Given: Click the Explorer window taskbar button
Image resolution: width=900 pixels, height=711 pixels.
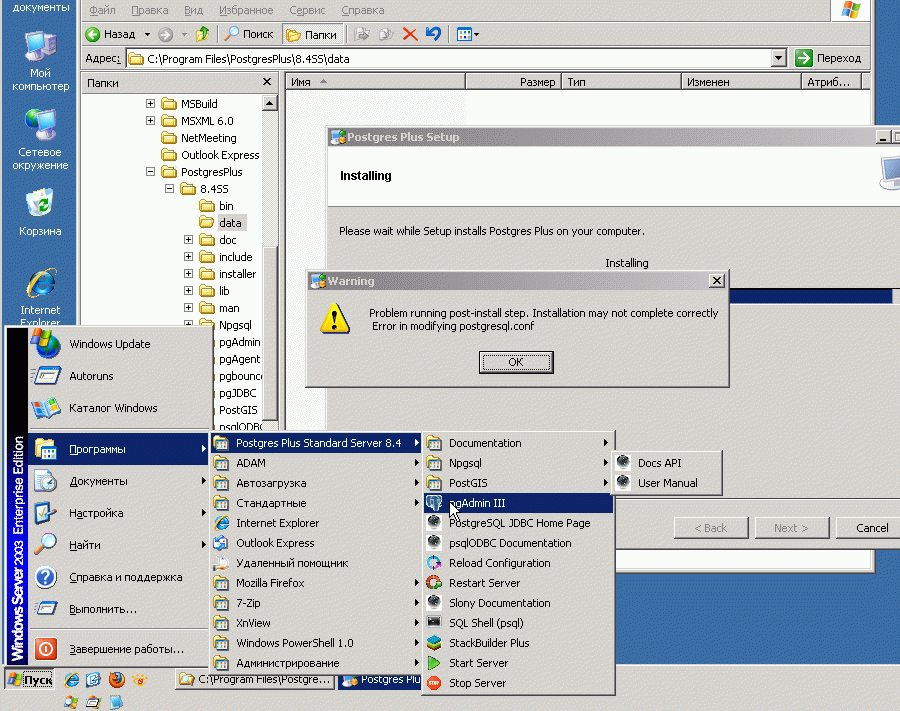Looking at the screenshot, I should [x=255, y=680].
